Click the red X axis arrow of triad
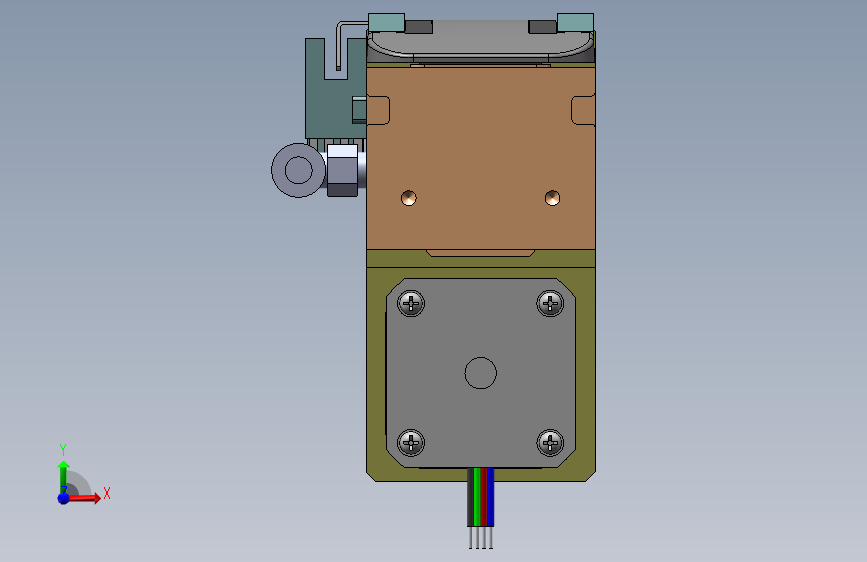867x562 pixels. pos(86,498)
